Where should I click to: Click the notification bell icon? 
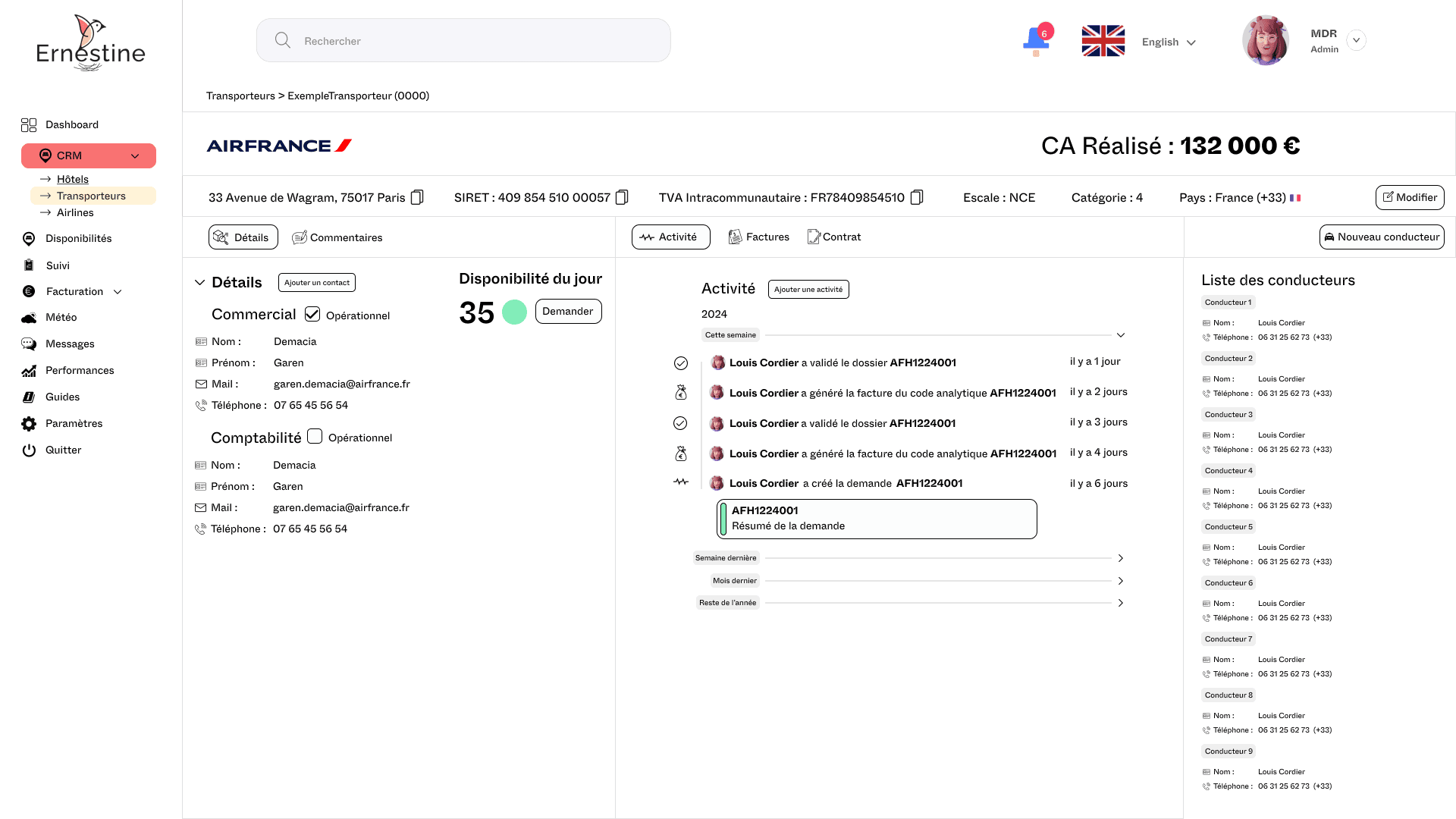pyautogui.click(x=1036, y=40)
